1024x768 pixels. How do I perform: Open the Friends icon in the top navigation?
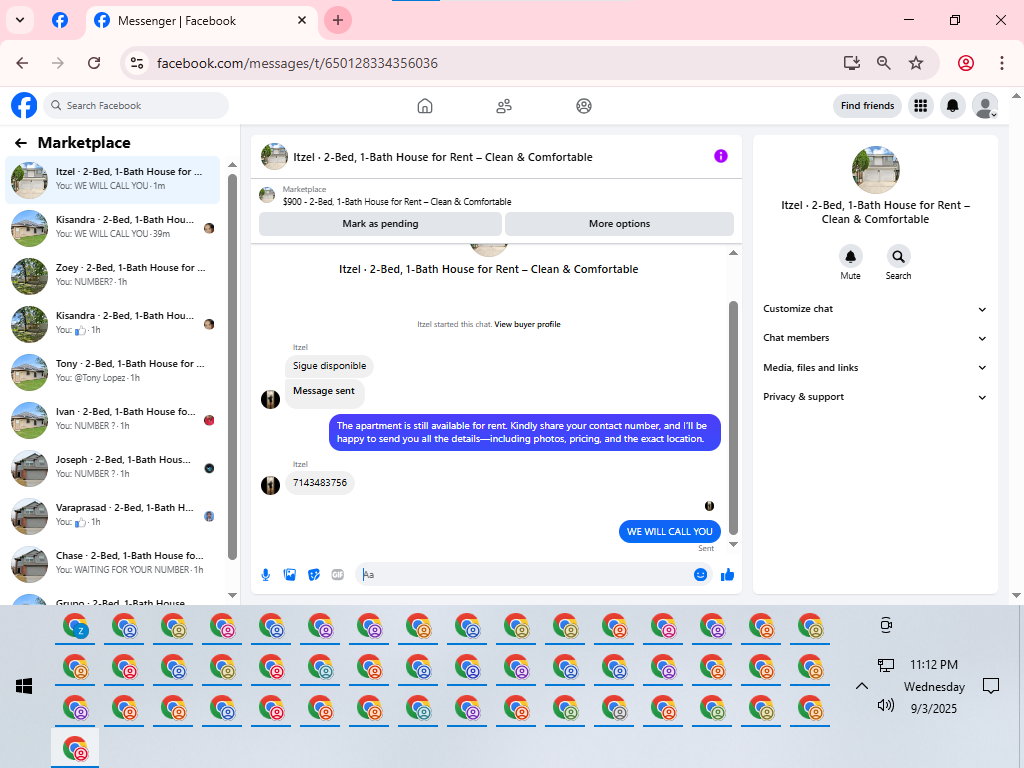pyautogui.click(x=504, y=106)
